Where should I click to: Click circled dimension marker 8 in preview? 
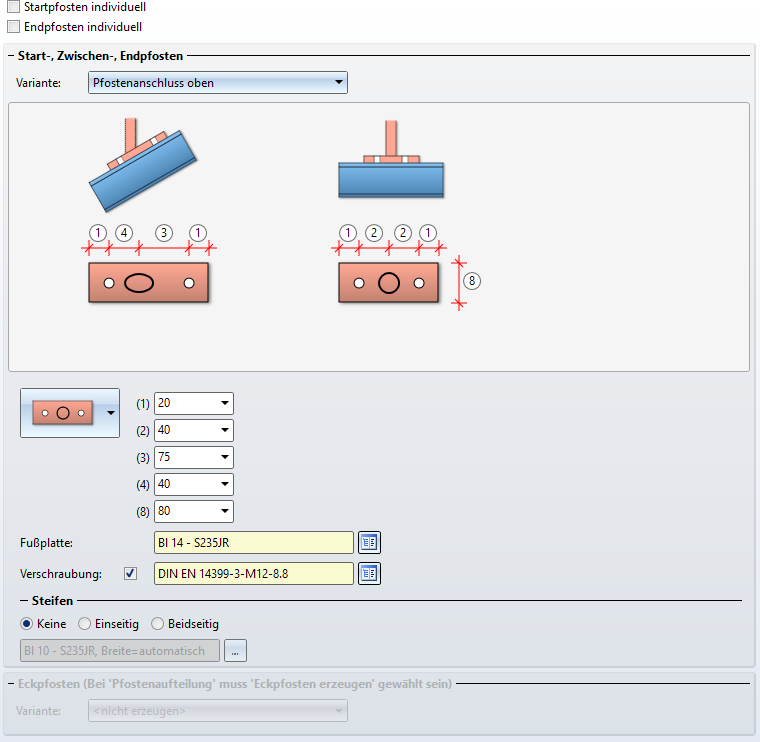point(472,281)
